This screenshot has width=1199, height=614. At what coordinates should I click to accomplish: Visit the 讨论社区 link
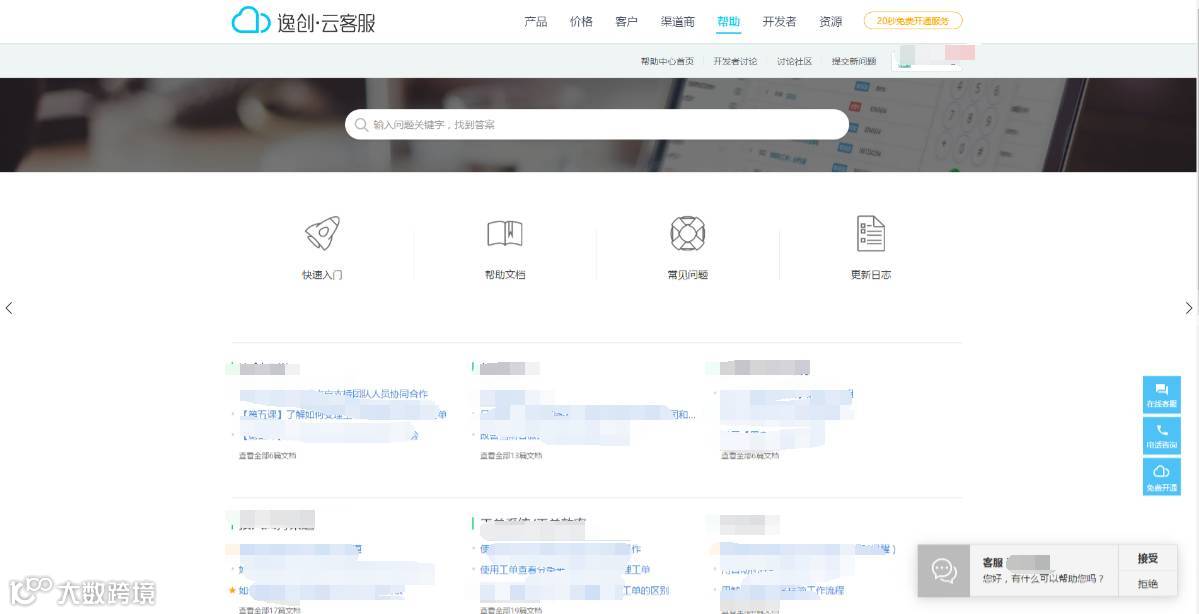click(x=794, y=61)
